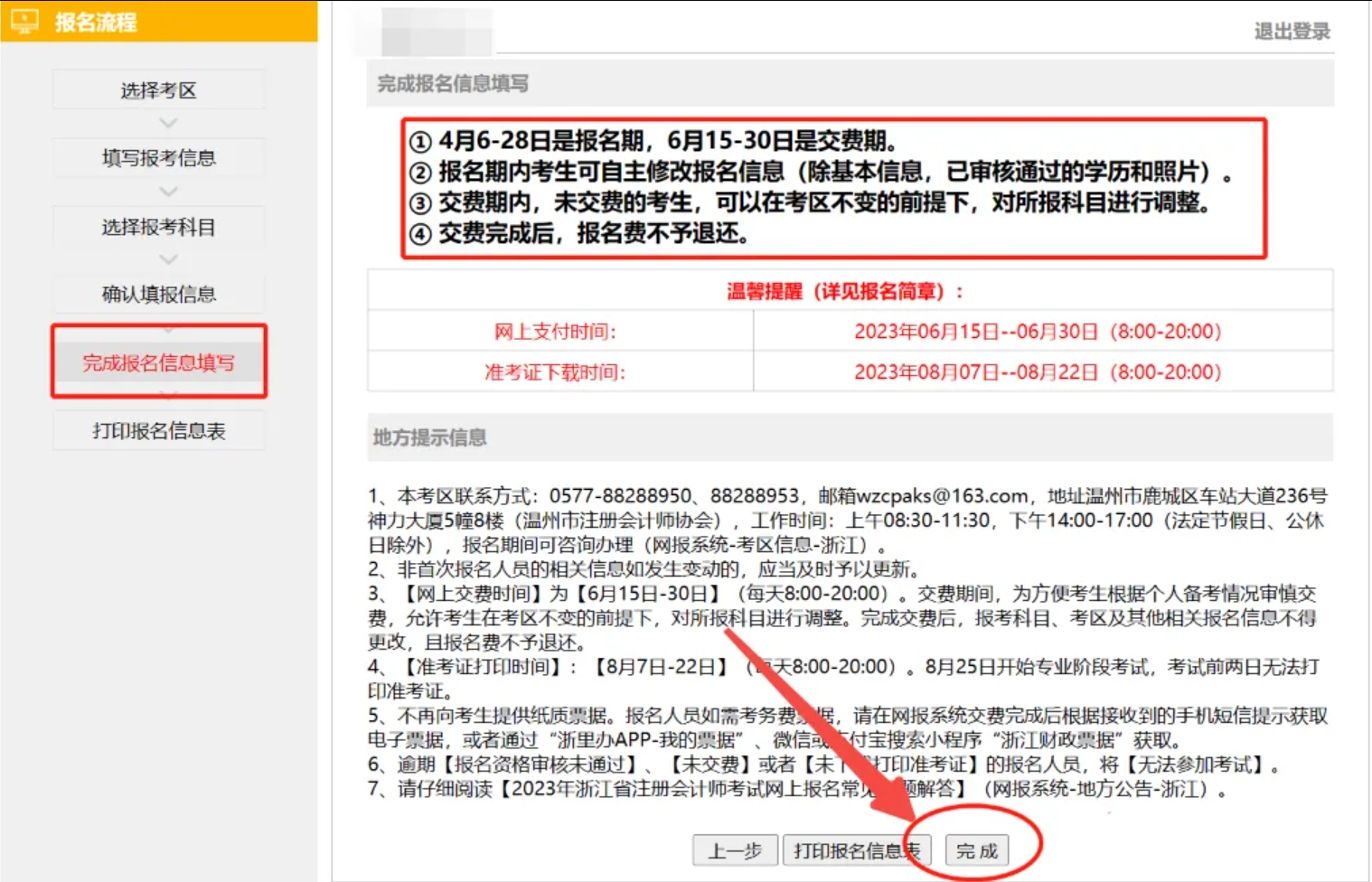1372x882 pixels.
Task: Click the 温馨提醒 reminder heading row
Action: tap(848, 291)
